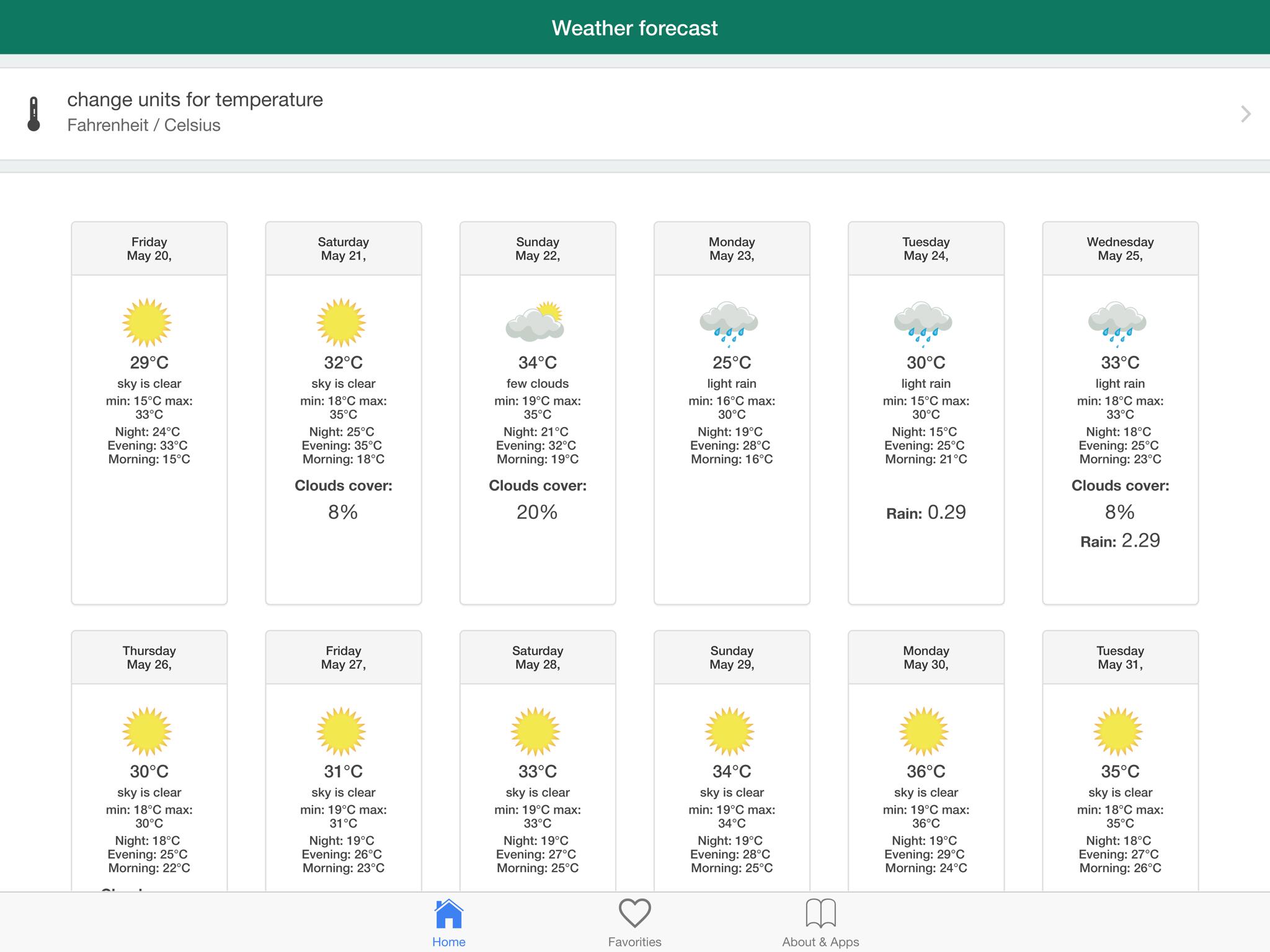Switch to Favorities tab label
The height and width of the screenshot is (952, 1270).
634,942
